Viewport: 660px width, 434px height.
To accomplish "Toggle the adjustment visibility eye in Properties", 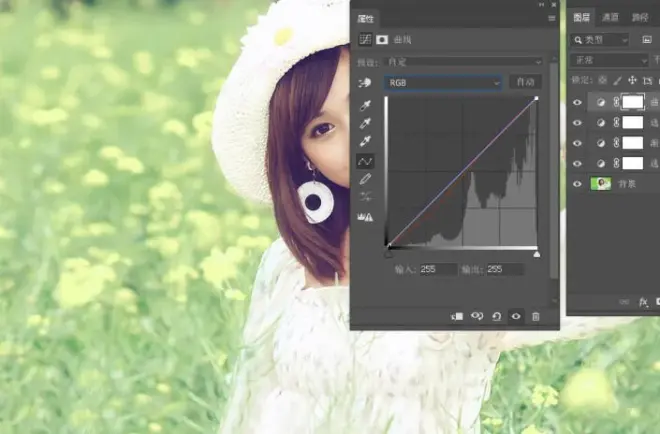I will tap(516, 316).
